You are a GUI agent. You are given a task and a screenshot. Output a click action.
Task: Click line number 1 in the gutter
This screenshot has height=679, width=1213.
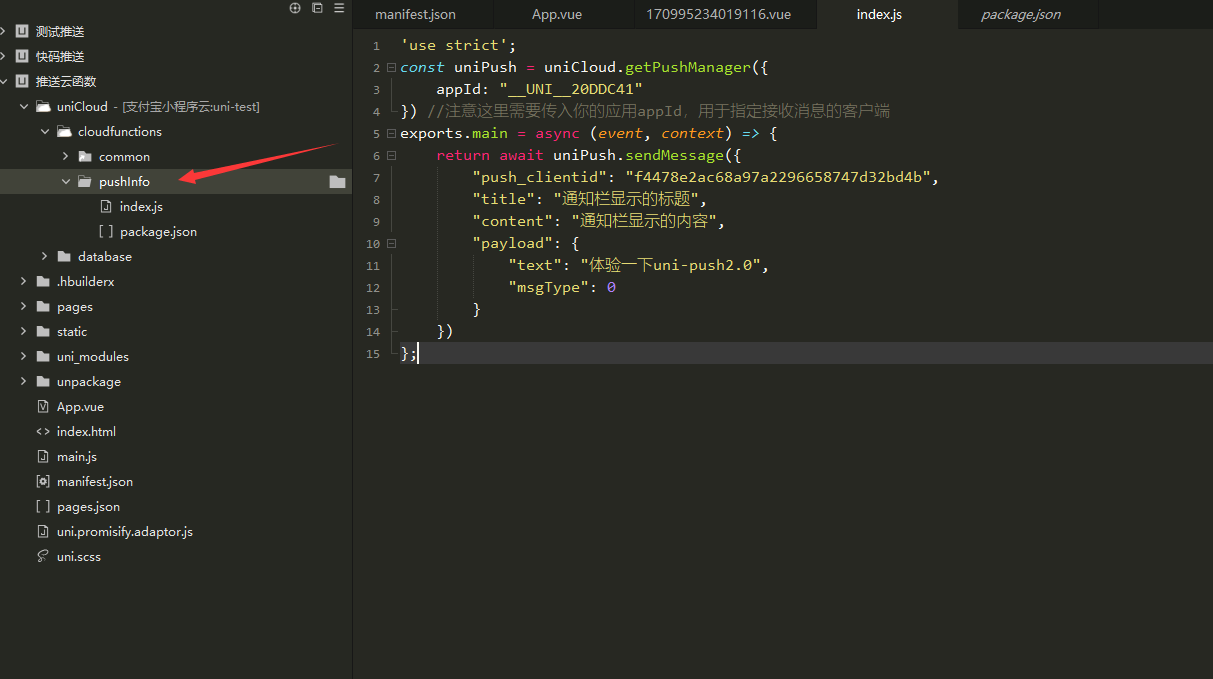(375, 46)
